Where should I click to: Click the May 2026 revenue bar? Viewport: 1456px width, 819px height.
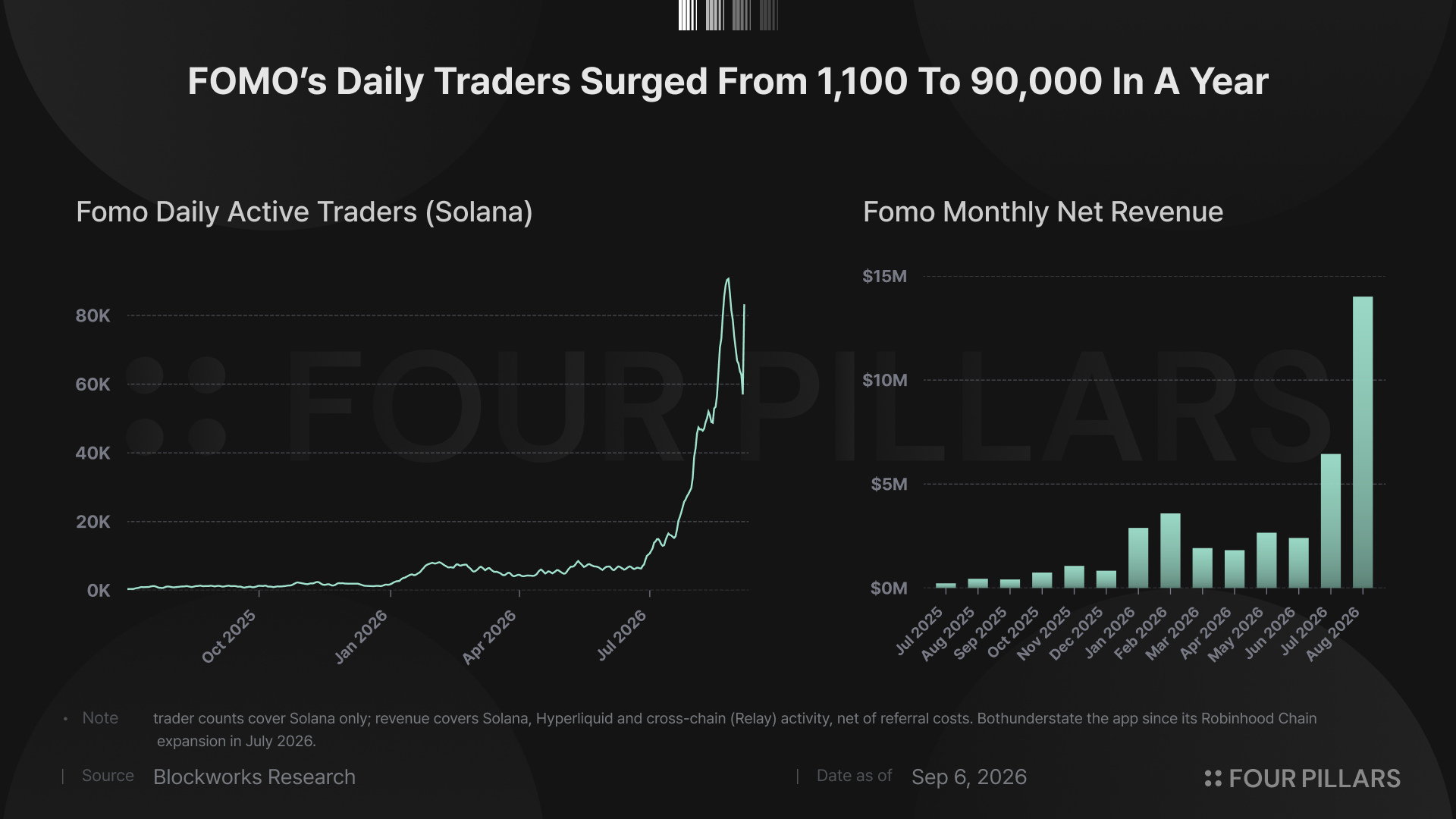[1266, 560]
